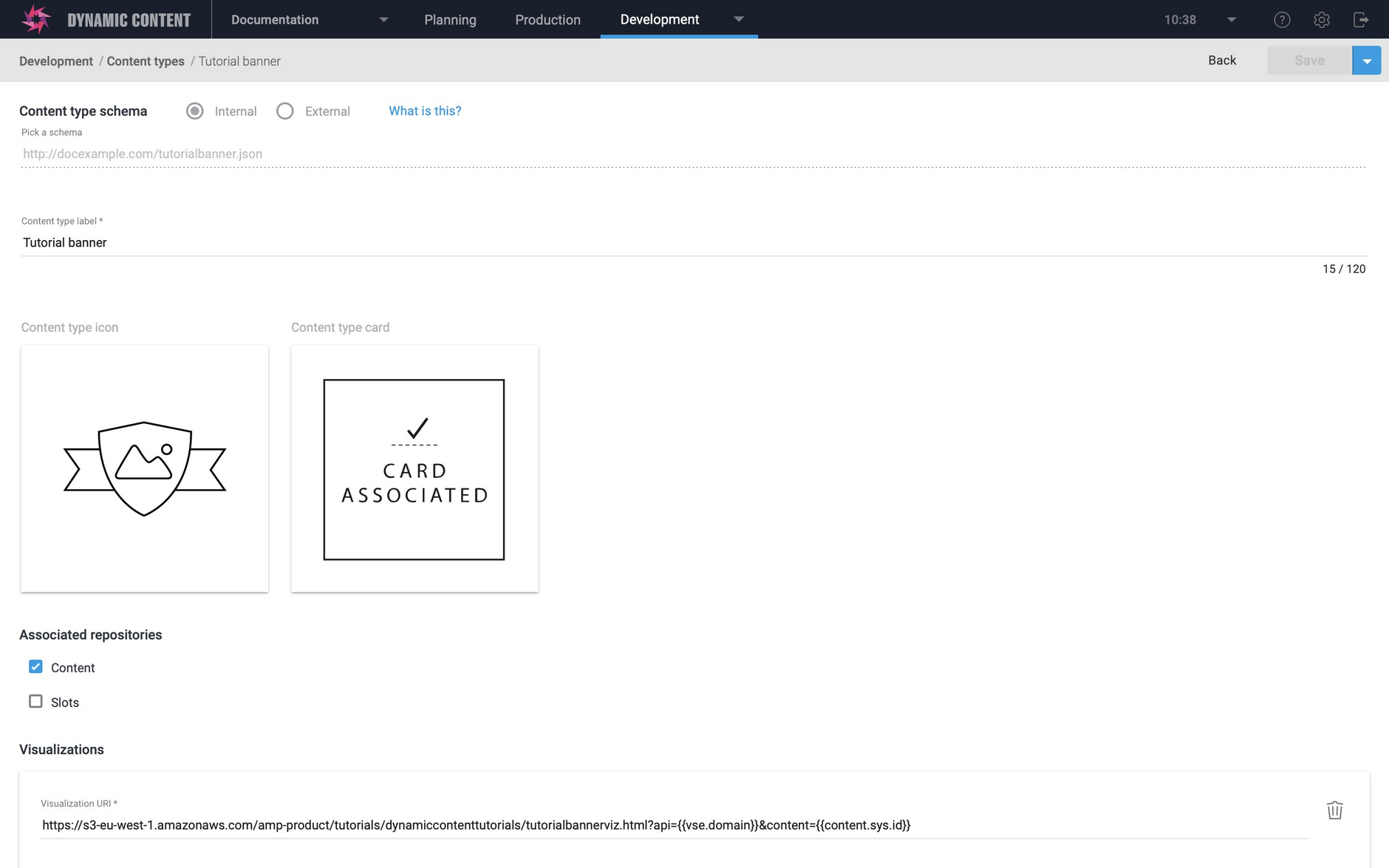Click the Associated repositories heading
This screenshot has width=1389, height=868.
click(x=90, y=635)
